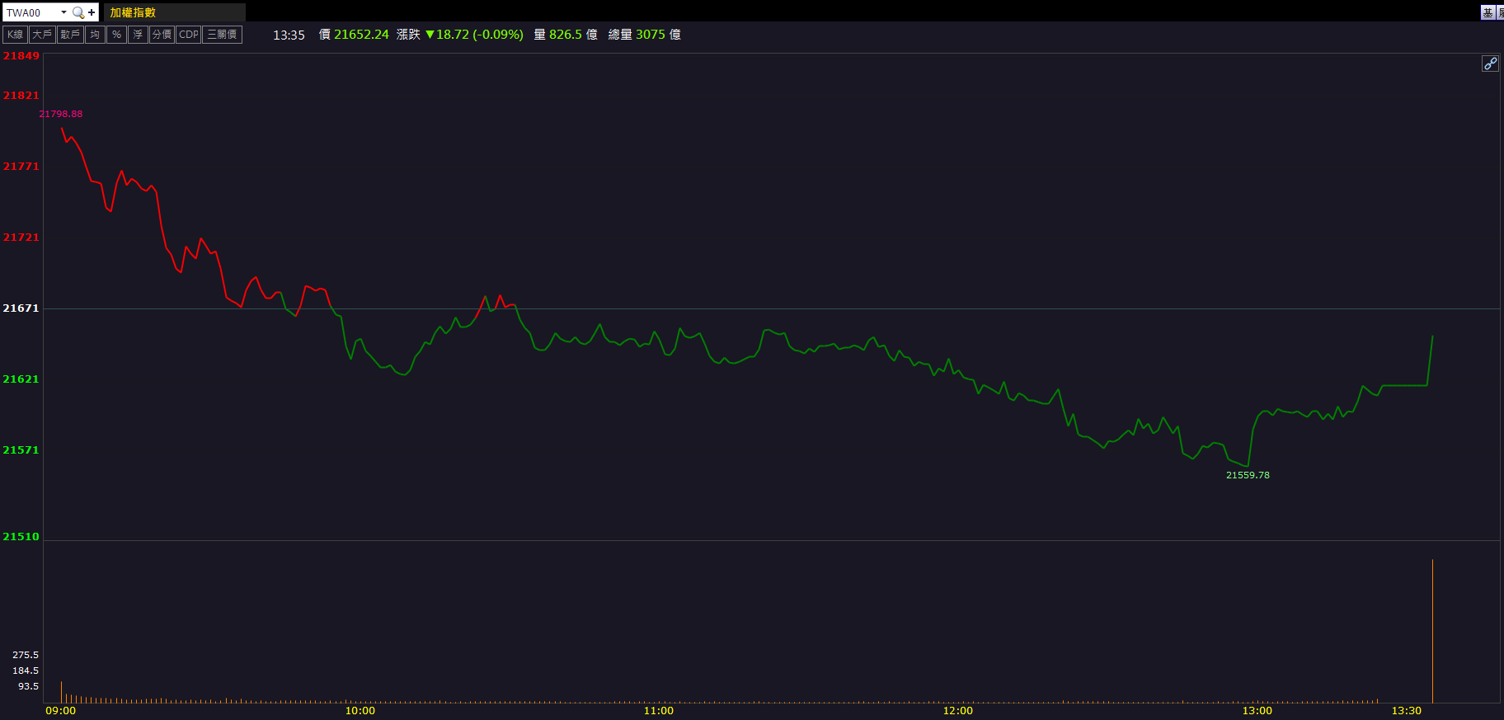Toggle the 大戶 indicator button
1504x720 pixels.
42,34
